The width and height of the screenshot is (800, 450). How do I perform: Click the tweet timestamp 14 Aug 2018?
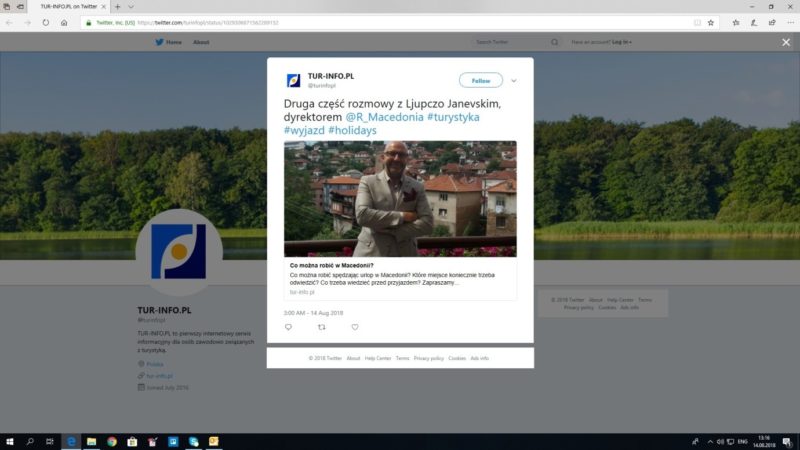point(313,313)
